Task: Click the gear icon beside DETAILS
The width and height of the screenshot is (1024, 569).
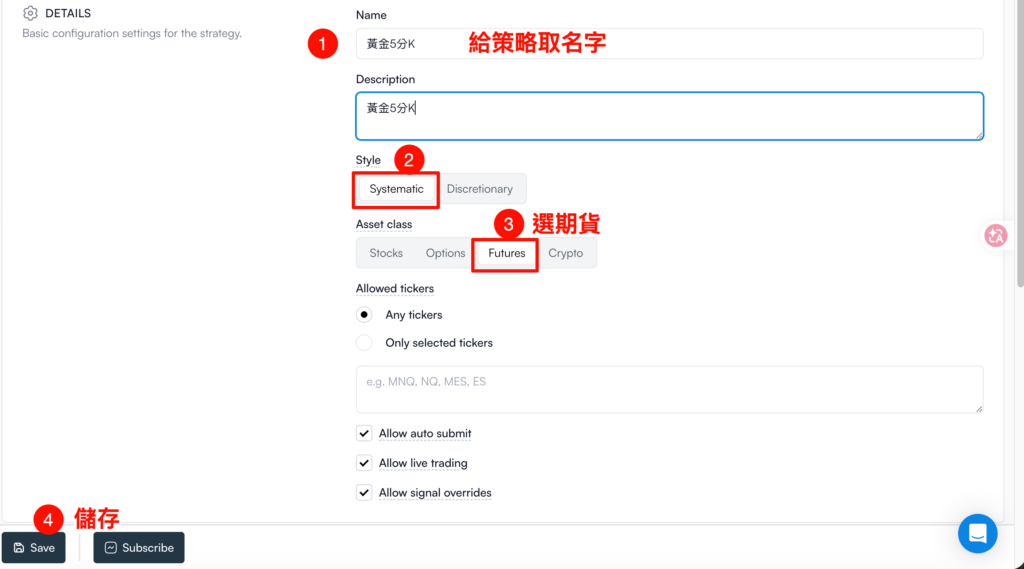Action: click(30, 14)
